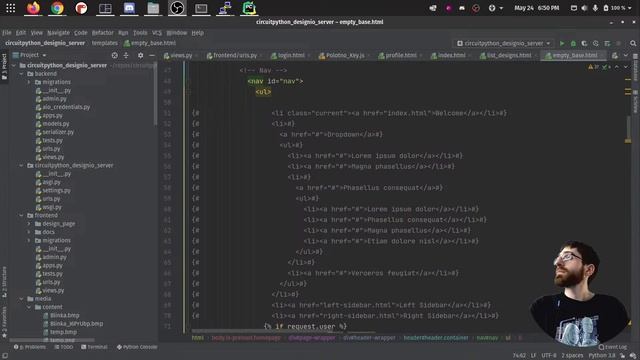Click the editor horizontal scrollbar

[282, 331]
